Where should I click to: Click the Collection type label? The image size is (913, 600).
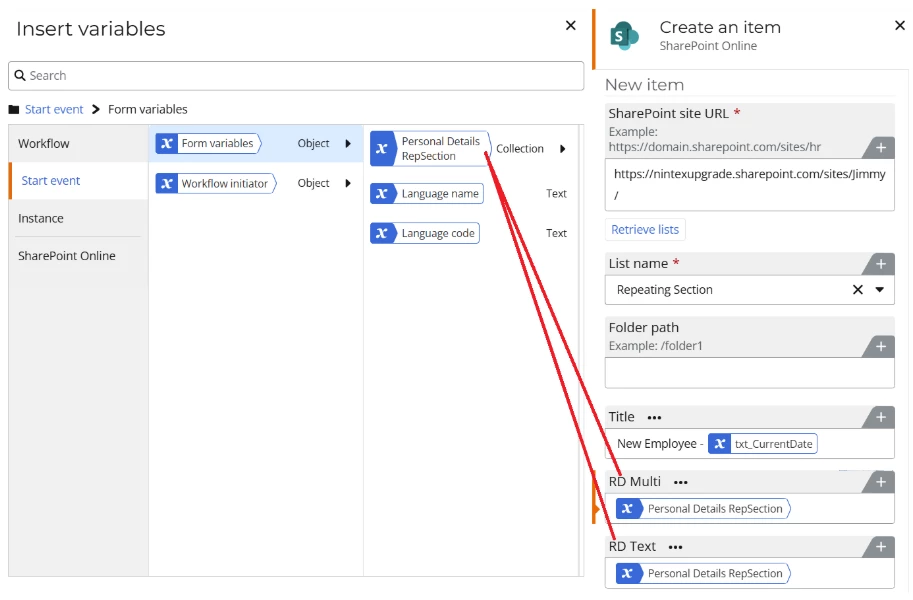[x=519, y=149]
